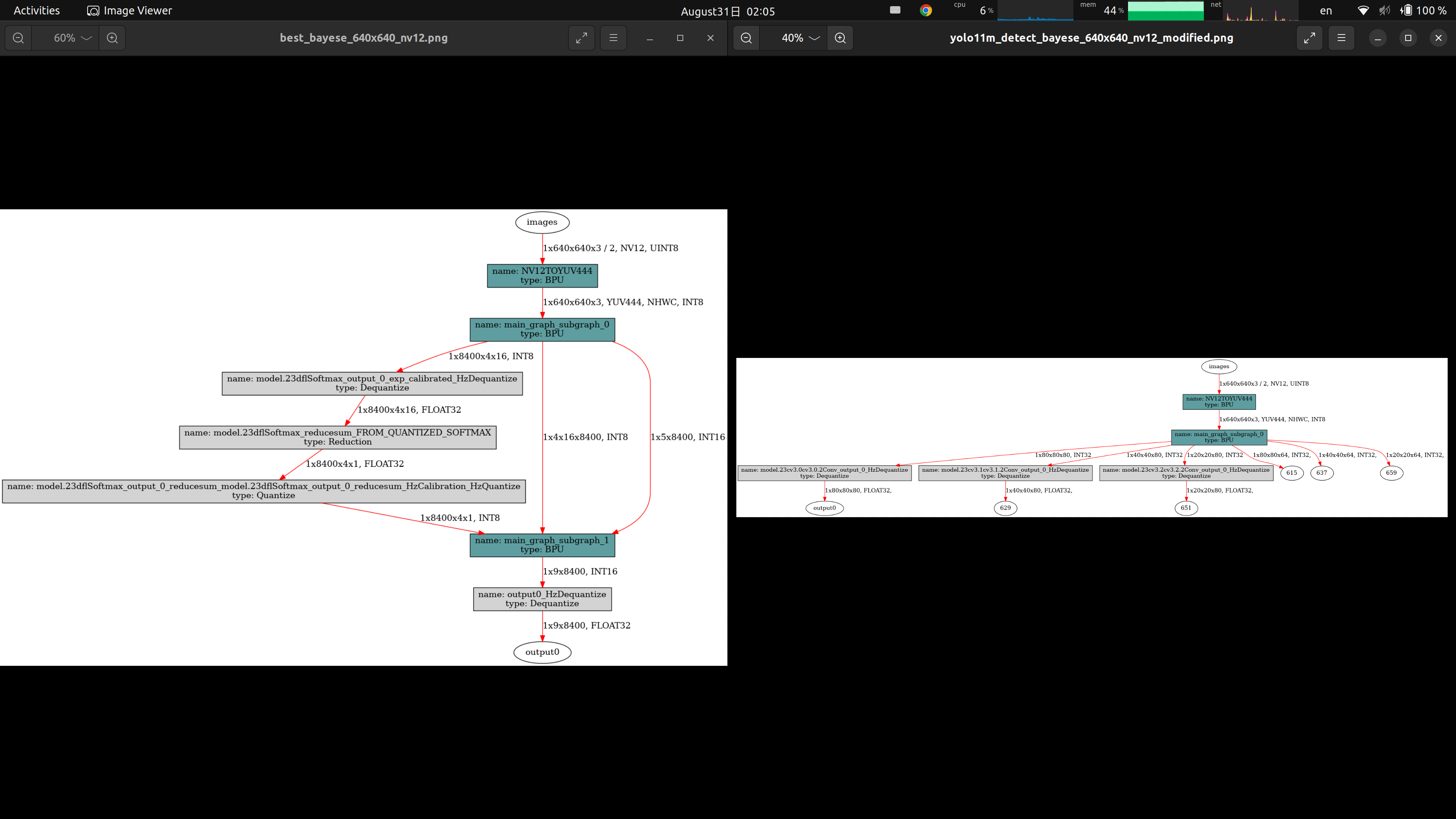Click the memory usage graph

tap(1166, 11)
